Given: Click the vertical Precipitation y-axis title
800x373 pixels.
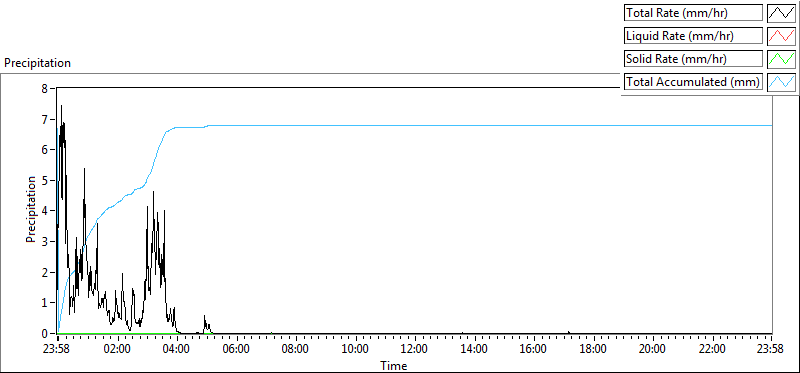Looking at the screenshot, I should 31,209.
